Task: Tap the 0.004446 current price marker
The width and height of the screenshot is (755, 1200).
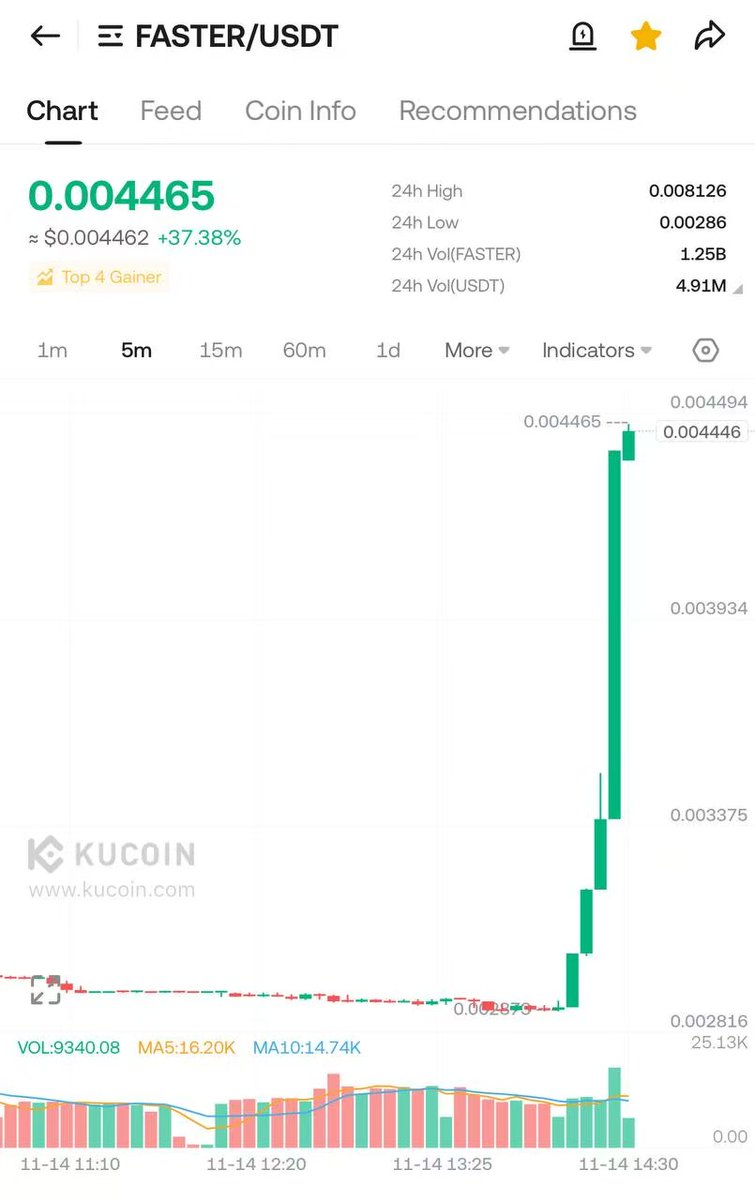Action: [x=703, y=432]
